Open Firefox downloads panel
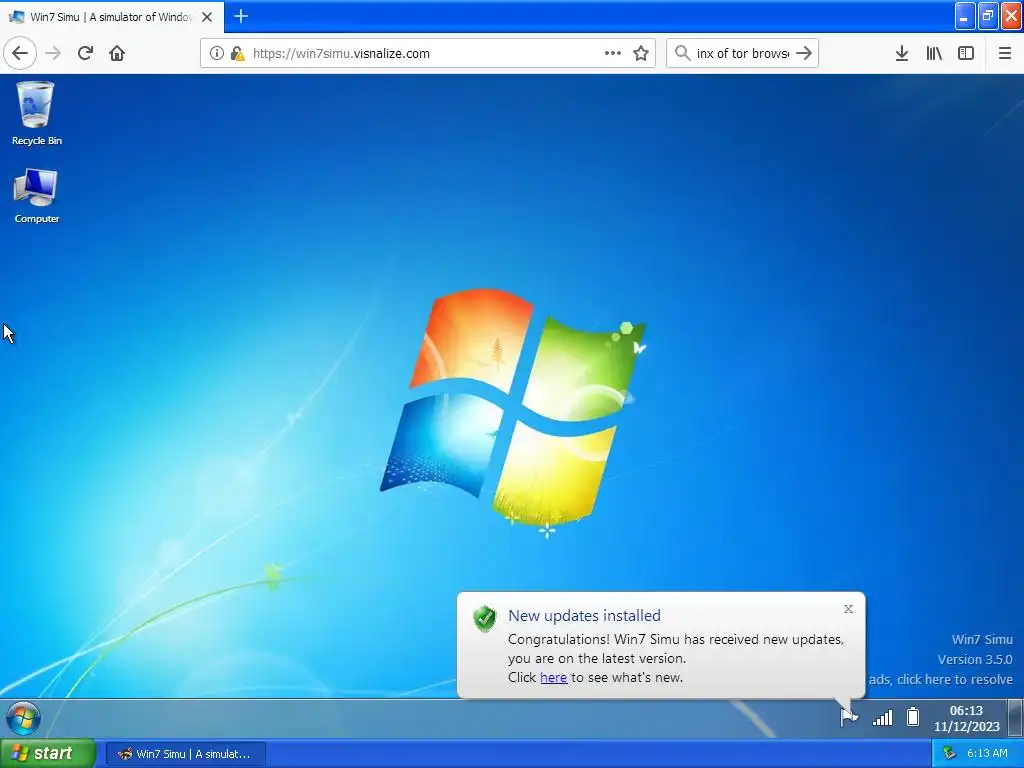 pyautogui.click(x=902, y=53)
